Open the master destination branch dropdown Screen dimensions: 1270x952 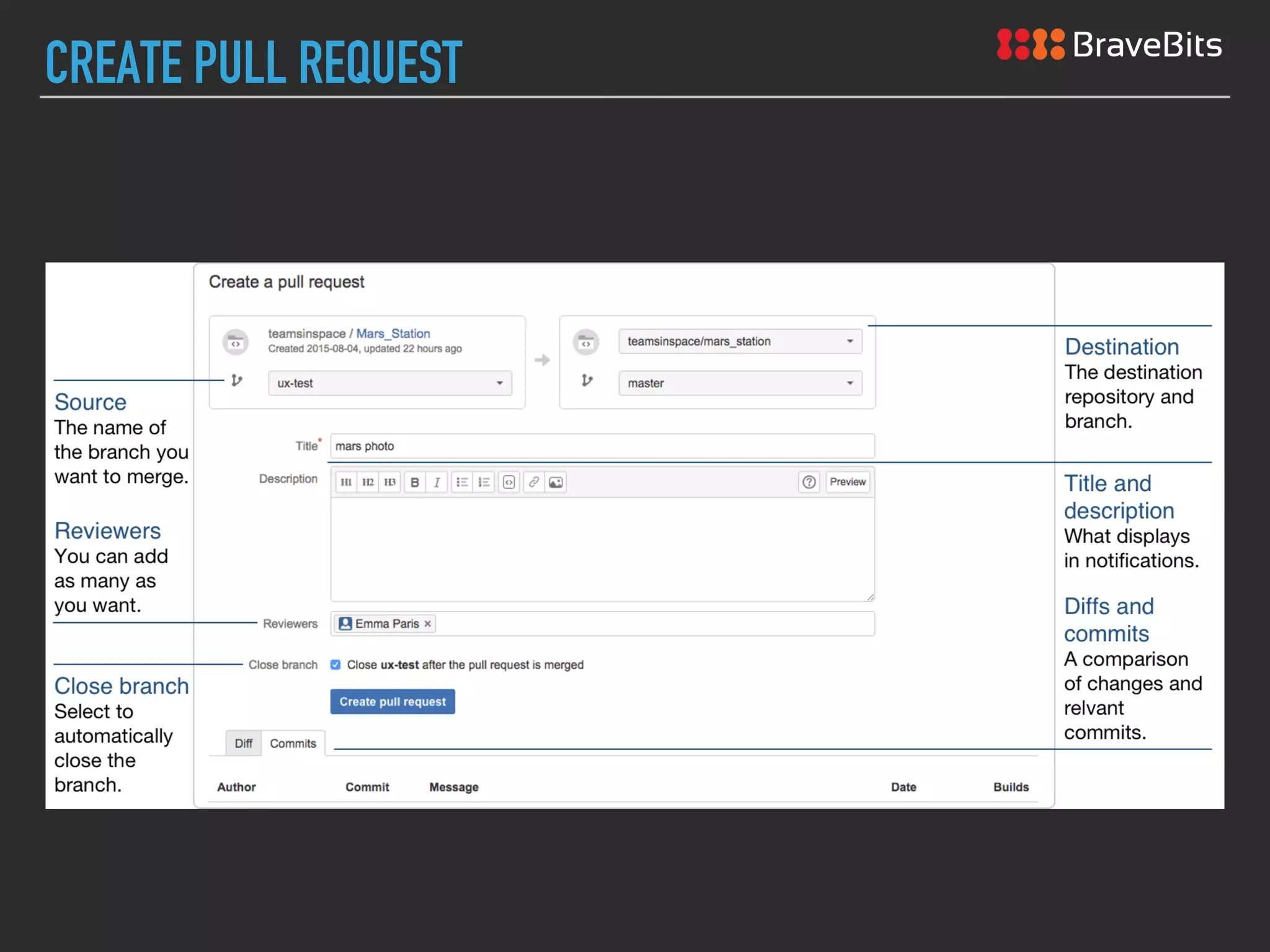tap(740, 383)
